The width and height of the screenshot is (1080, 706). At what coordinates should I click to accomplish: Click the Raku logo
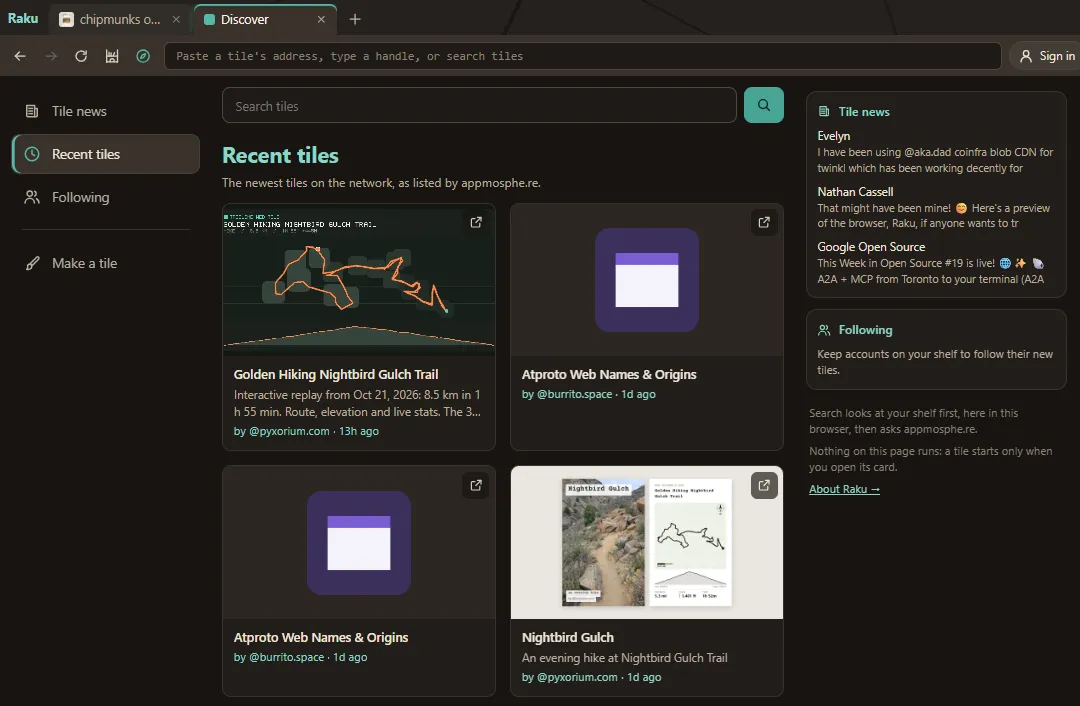[23, 18]
